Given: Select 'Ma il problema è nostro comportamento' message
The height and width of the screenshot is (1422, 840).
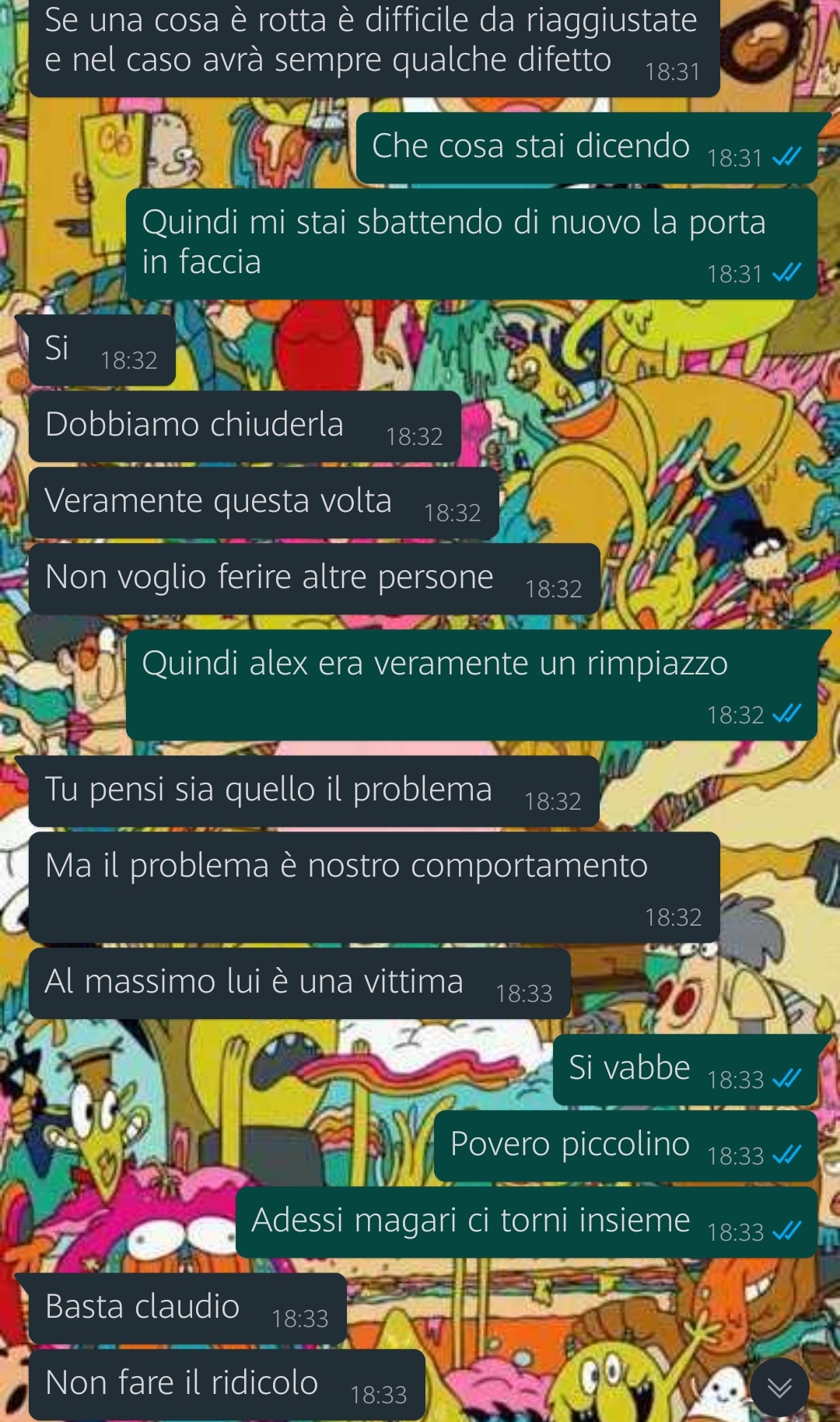Looking at the screenshot, I should (x=374, y=887).
